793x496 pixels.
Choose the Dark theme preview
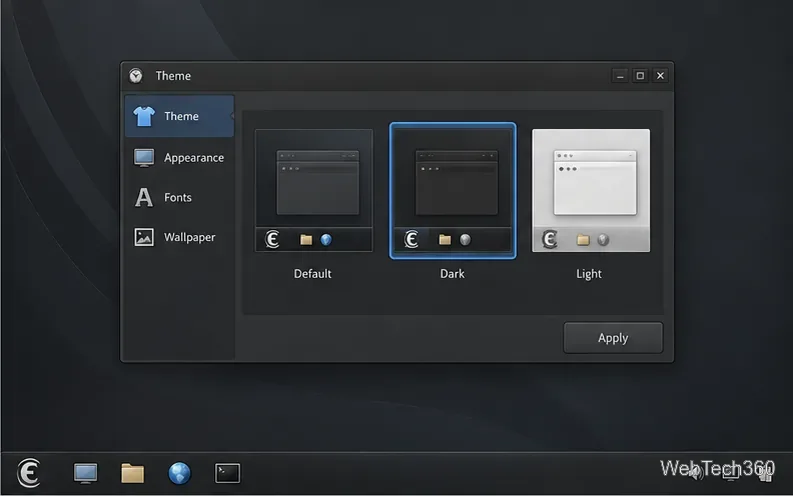point(453,191)
